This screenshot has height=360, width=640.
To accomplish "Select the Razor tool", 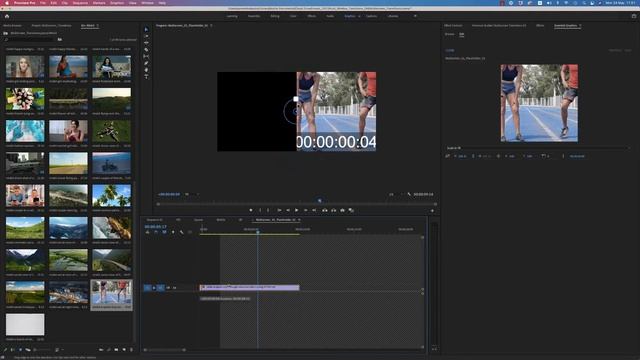I will click(147, 50).
